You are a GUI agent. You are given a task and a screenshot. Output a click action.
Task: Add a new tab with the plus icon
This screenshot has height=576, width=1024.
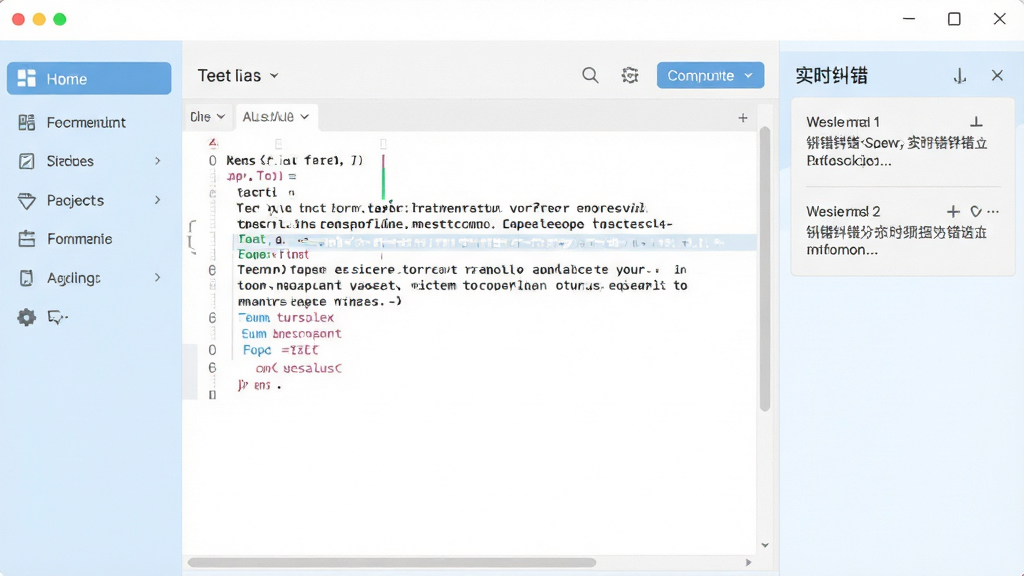[x=743, y=118]
